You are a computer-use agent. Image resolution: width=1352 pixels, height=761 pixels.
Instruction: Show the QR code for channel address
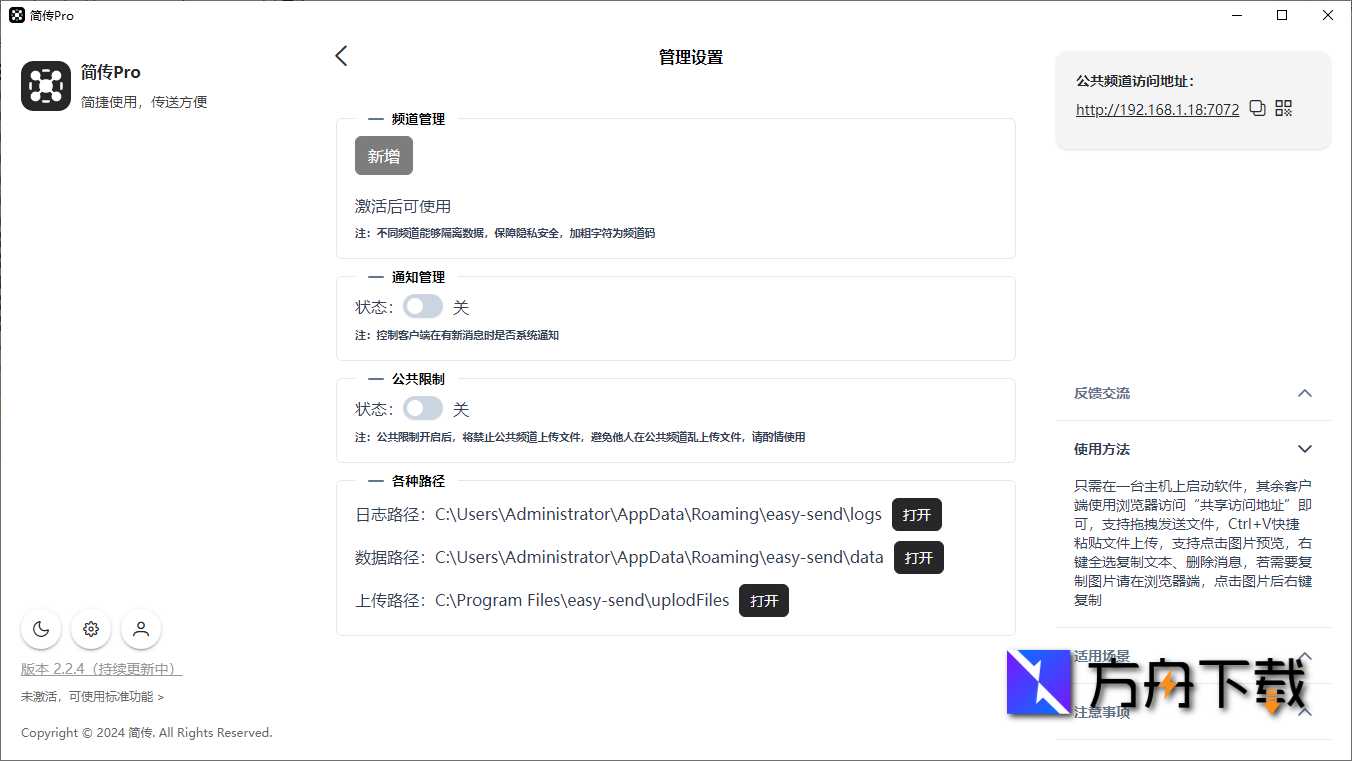tap(1283, 108)
